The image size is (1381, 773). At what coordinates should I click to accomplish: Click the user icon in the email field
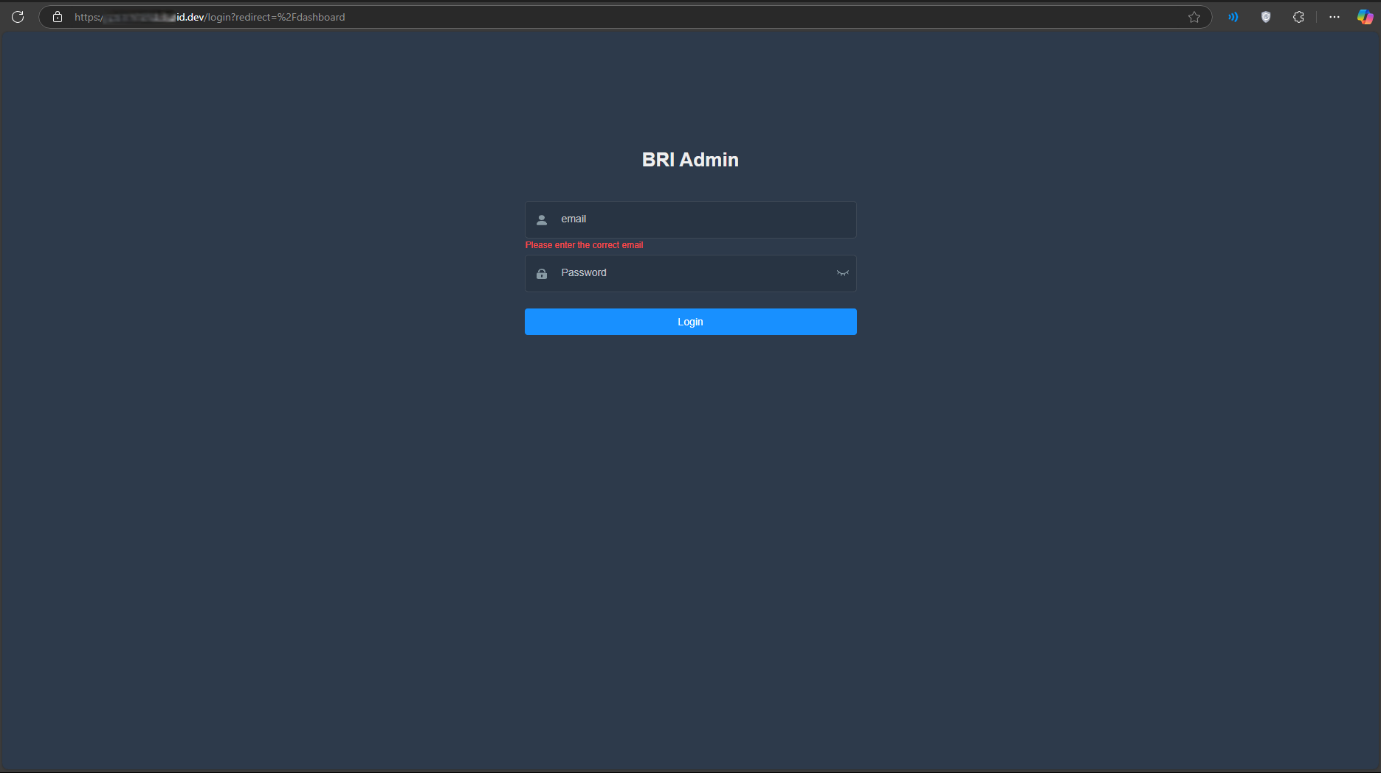(542, 220)
